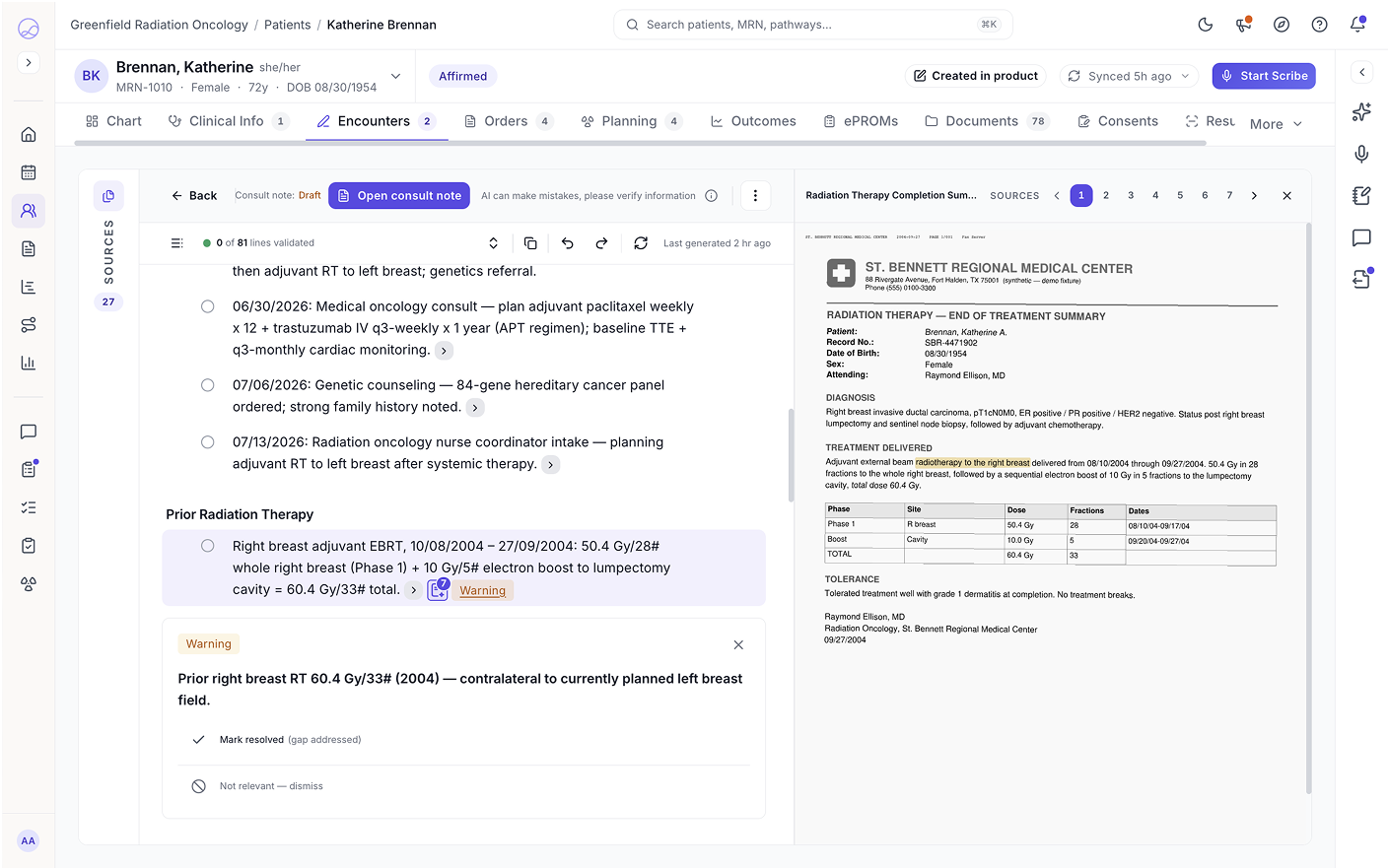The width and height of the screenshot is (1388, 868).
Task: Open Patients breadcrumb link
Action: 287,25
